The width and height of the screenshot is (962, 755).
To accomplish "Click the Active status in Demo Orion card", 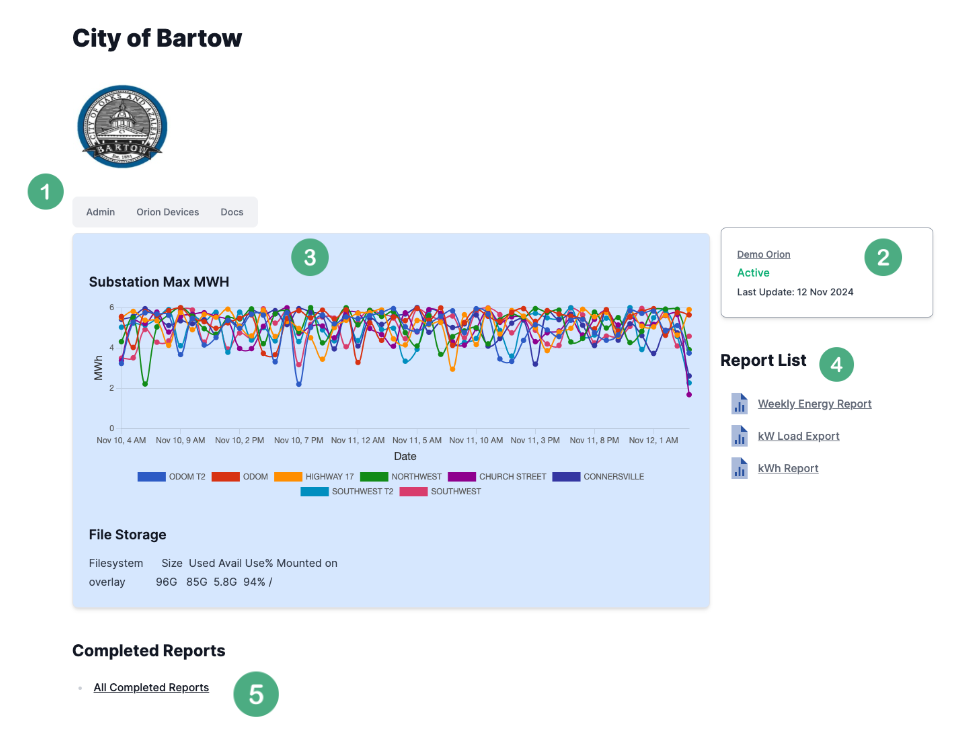I will pyautogui.click(x=753, y=272).
